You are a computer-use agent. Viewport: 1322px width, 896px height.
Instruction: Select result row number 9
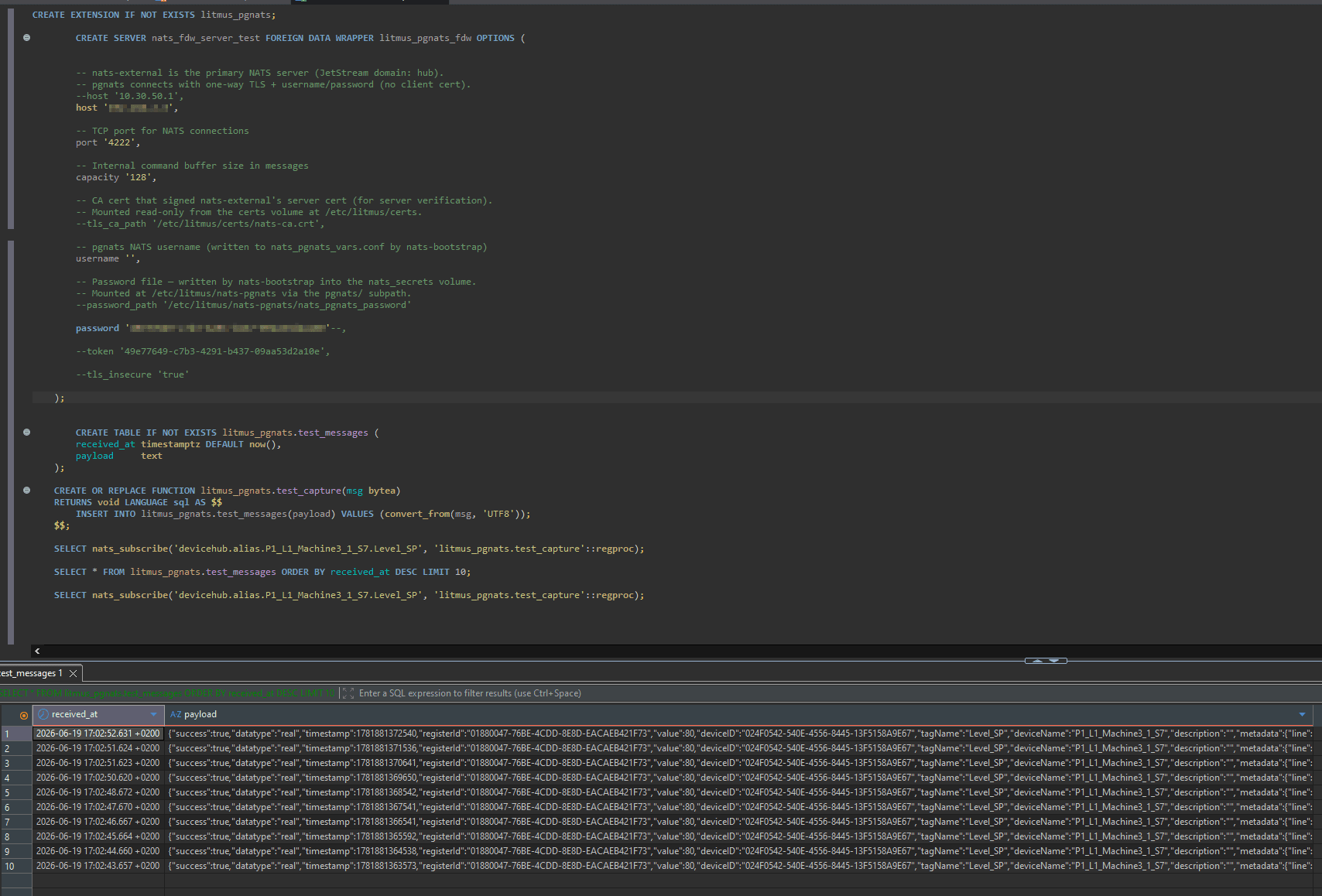click(x=16, y=851)
